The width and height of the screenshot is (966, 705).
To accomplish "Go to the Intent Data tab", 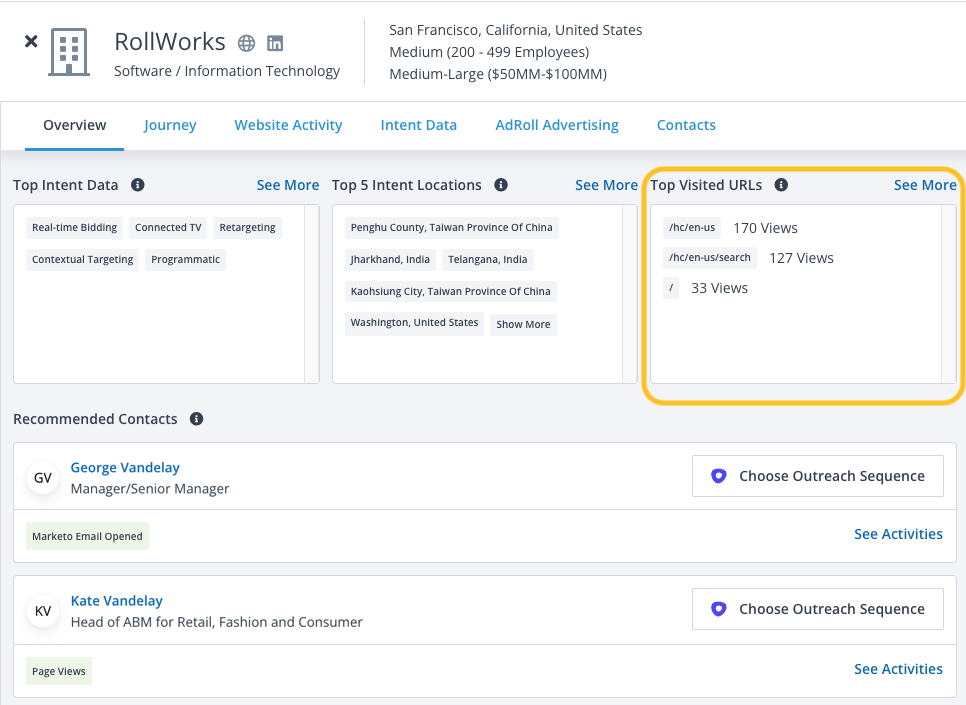I will (418, 125).
